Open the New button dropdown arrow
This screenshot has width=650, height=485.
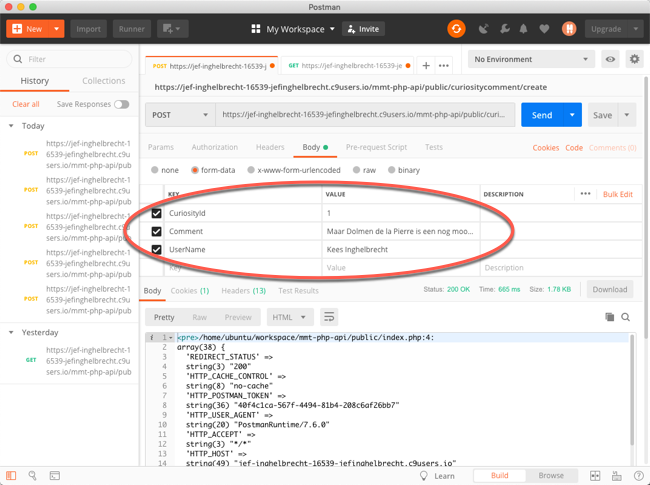tap(56, 29)
